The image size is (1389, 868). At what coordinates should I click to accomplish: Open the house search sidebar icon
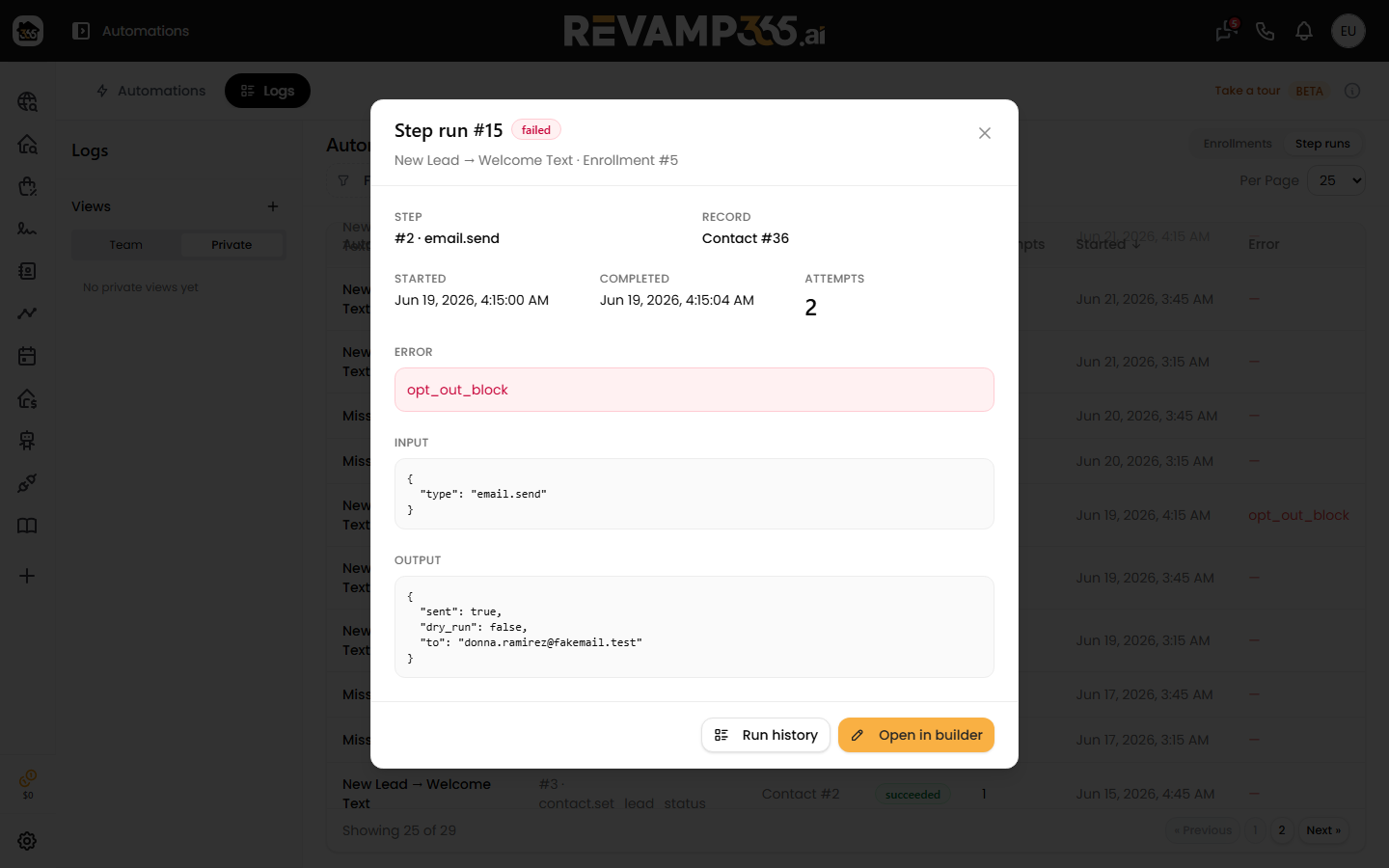27,144
